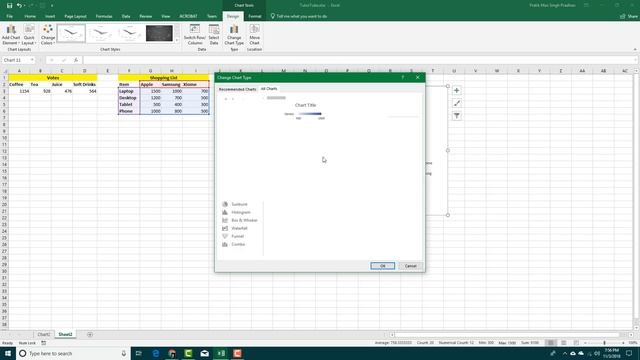Click Change Chart Type ribbon icon
The width and height of the screenshot is (640, 360).
(234, 35)
